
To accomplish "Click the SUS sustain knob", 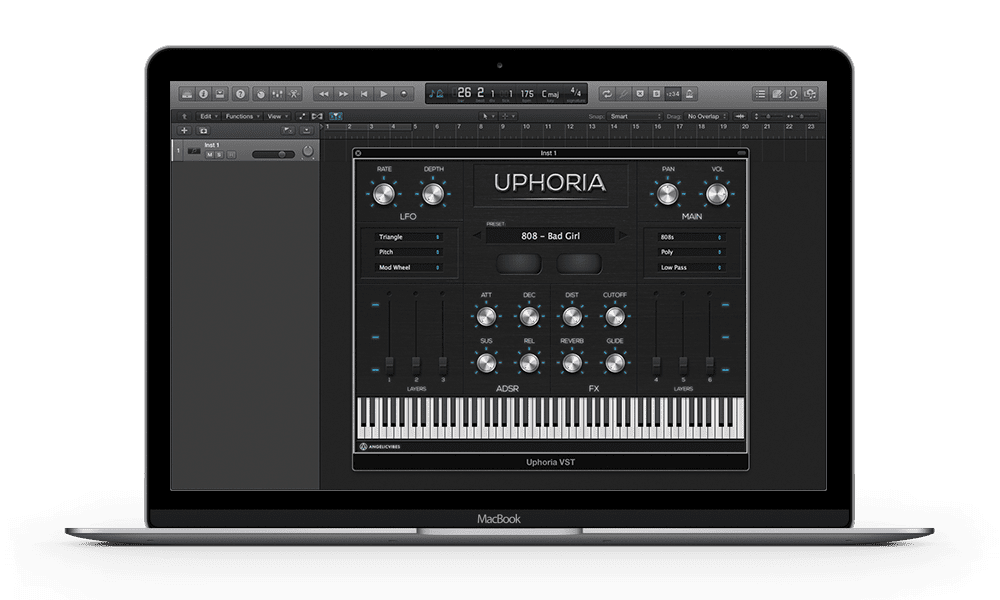I will point(486,363).
